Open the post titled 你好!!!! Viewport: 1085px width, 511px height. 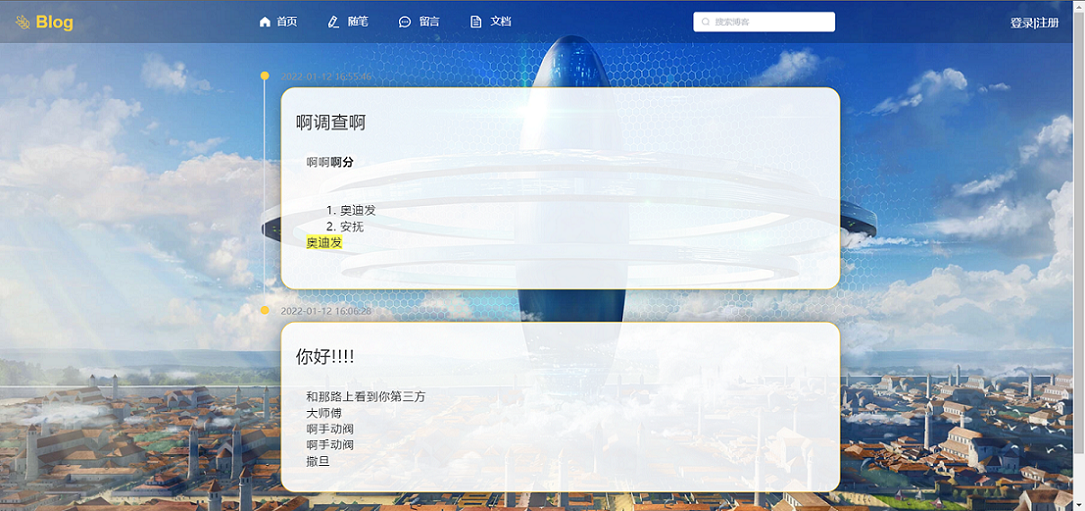pyautogui.click(x=325, y=357)
